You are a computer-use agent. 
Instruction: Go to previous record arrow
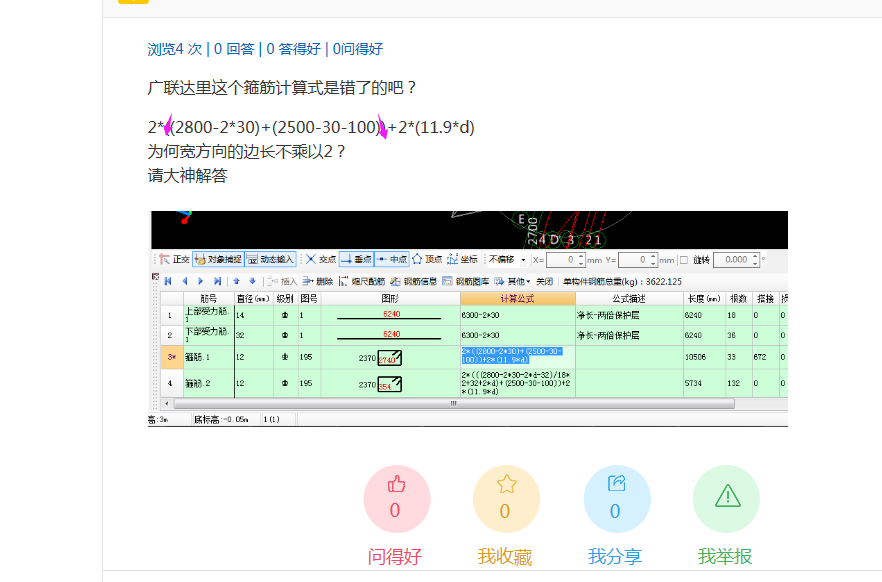coord(184,281)
